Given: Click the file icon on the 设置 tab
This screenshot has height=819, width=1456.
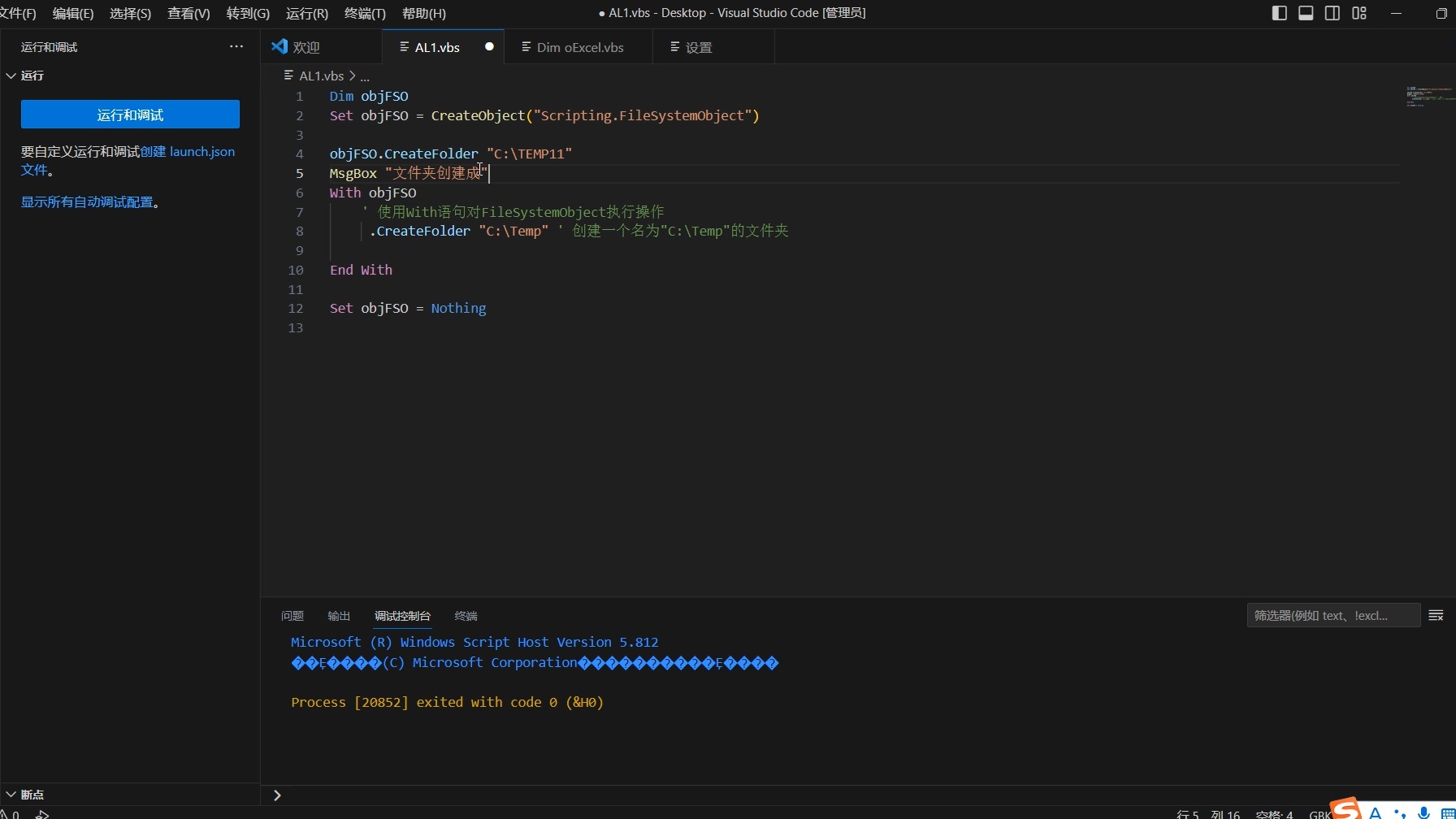Looking at the screenshot, I should click(x=674, y=47).
